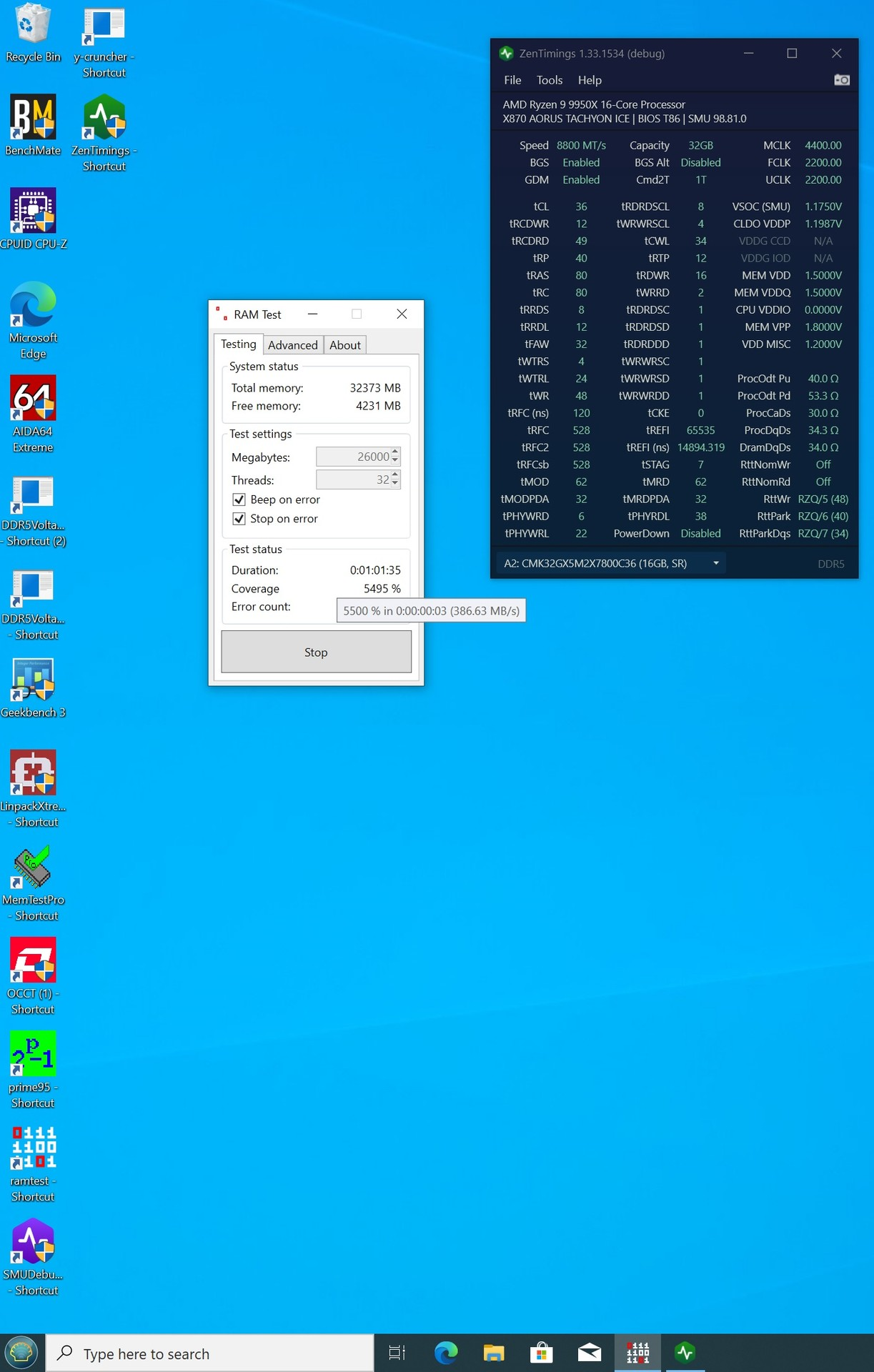The image size is (874, 1372).
Task: Select the OCCT (1) shortcut icon
Action: [x=33, y=976]
